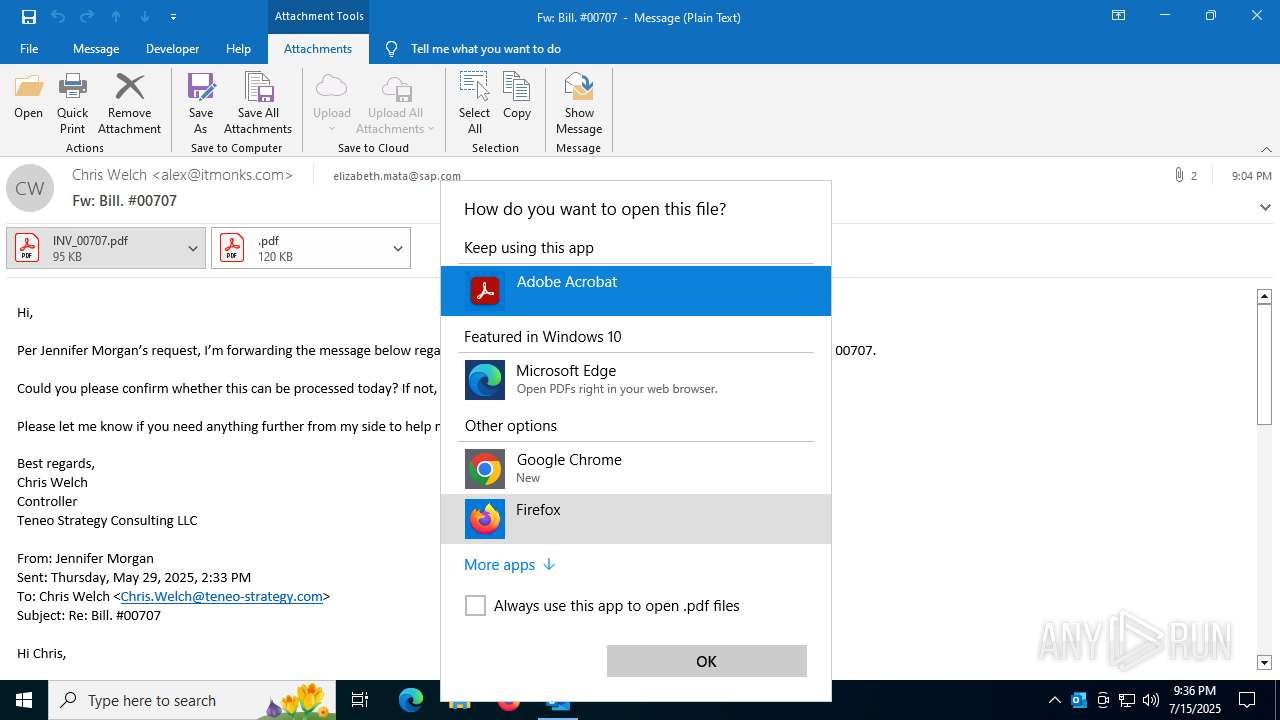Select Adobe Acrobat to open the file
The image size is (1280, 720).
[636, 291]
